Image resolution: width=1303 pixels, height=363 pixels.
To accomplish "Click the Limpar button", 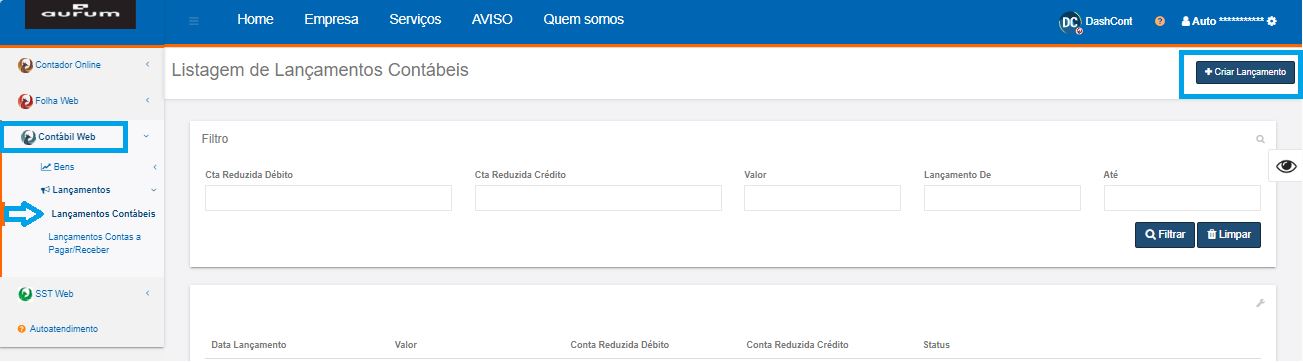I will [x=1229, y=235].
